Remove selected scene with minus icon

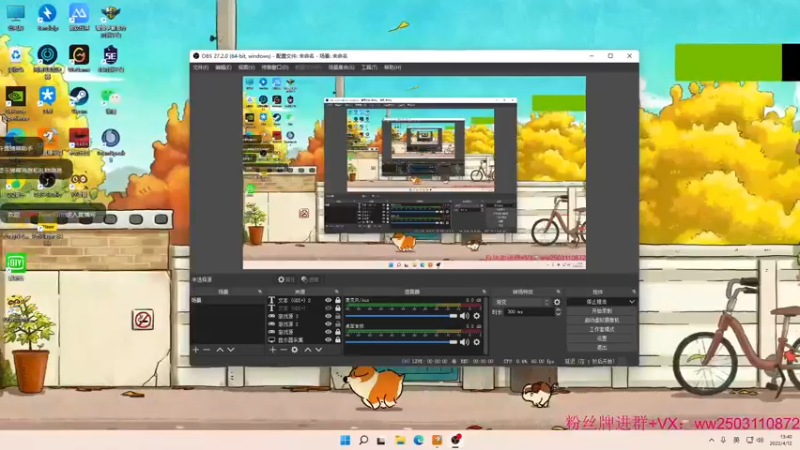[x=207, y=350]
